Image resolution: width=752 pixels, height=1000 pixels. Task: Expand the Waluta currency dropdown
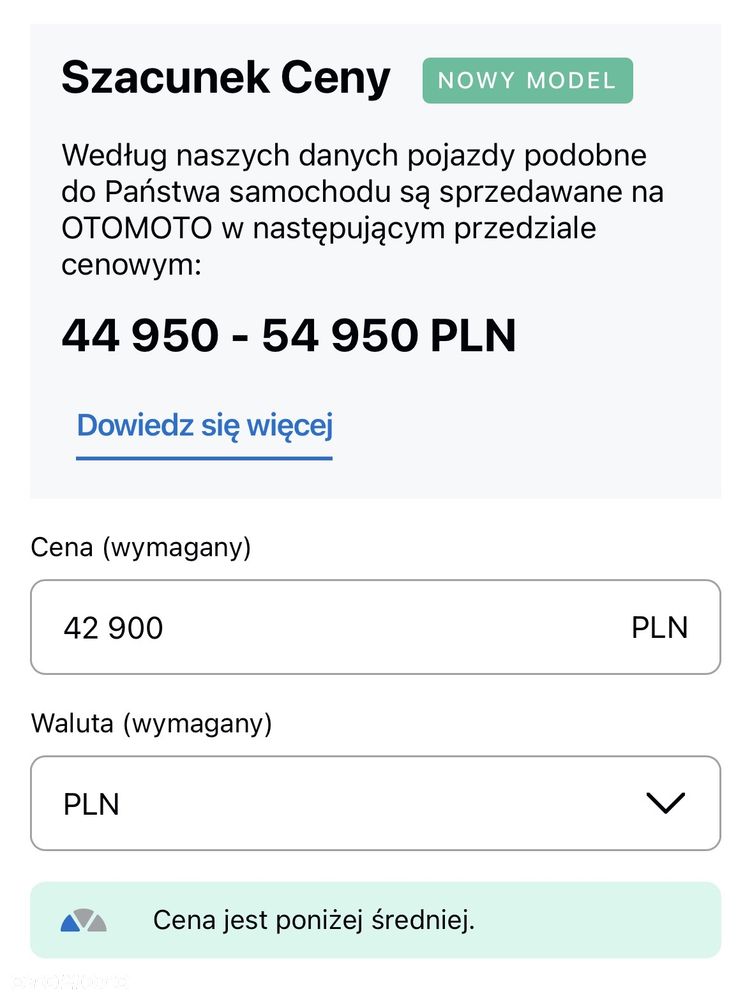click(x=376, y=803)
